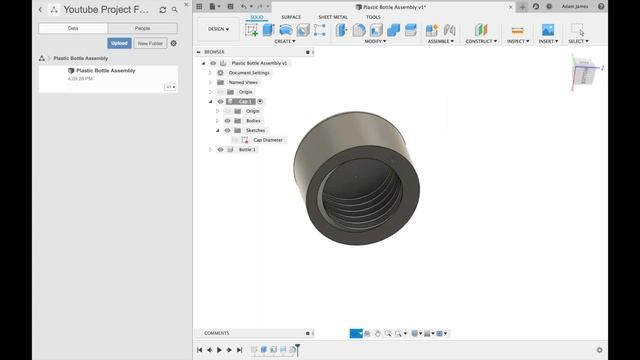Select the Press Pull tool

click(x=342, y=30)
